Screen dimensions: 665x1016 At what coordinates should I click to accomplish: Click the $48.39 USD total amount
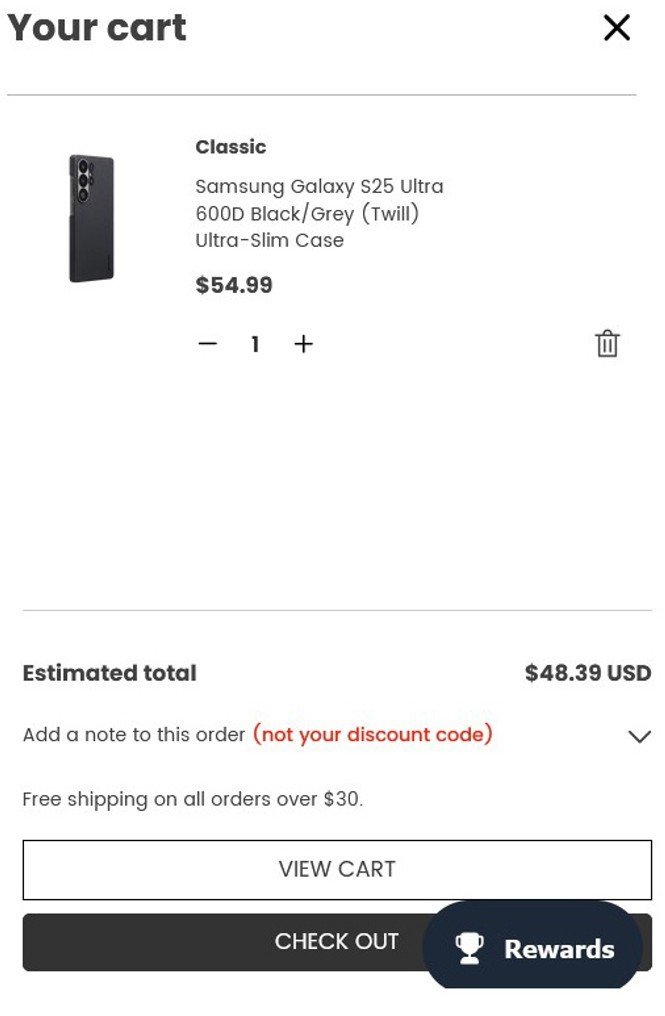(588, 673)
